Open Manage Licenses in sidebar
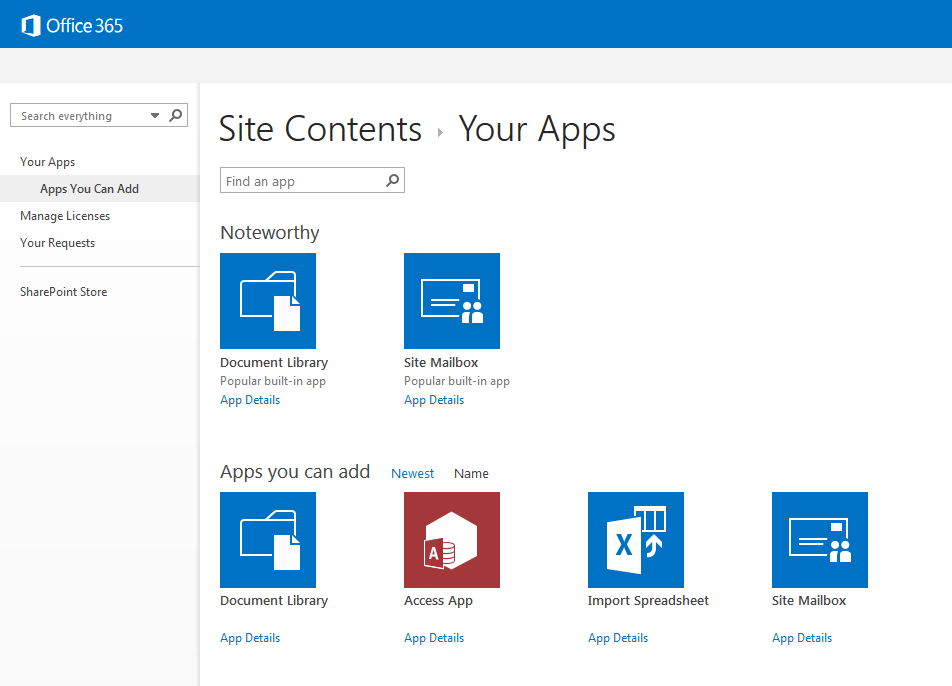Image resolution: width=952 pixels, height=686 pixels. point(65,216)
